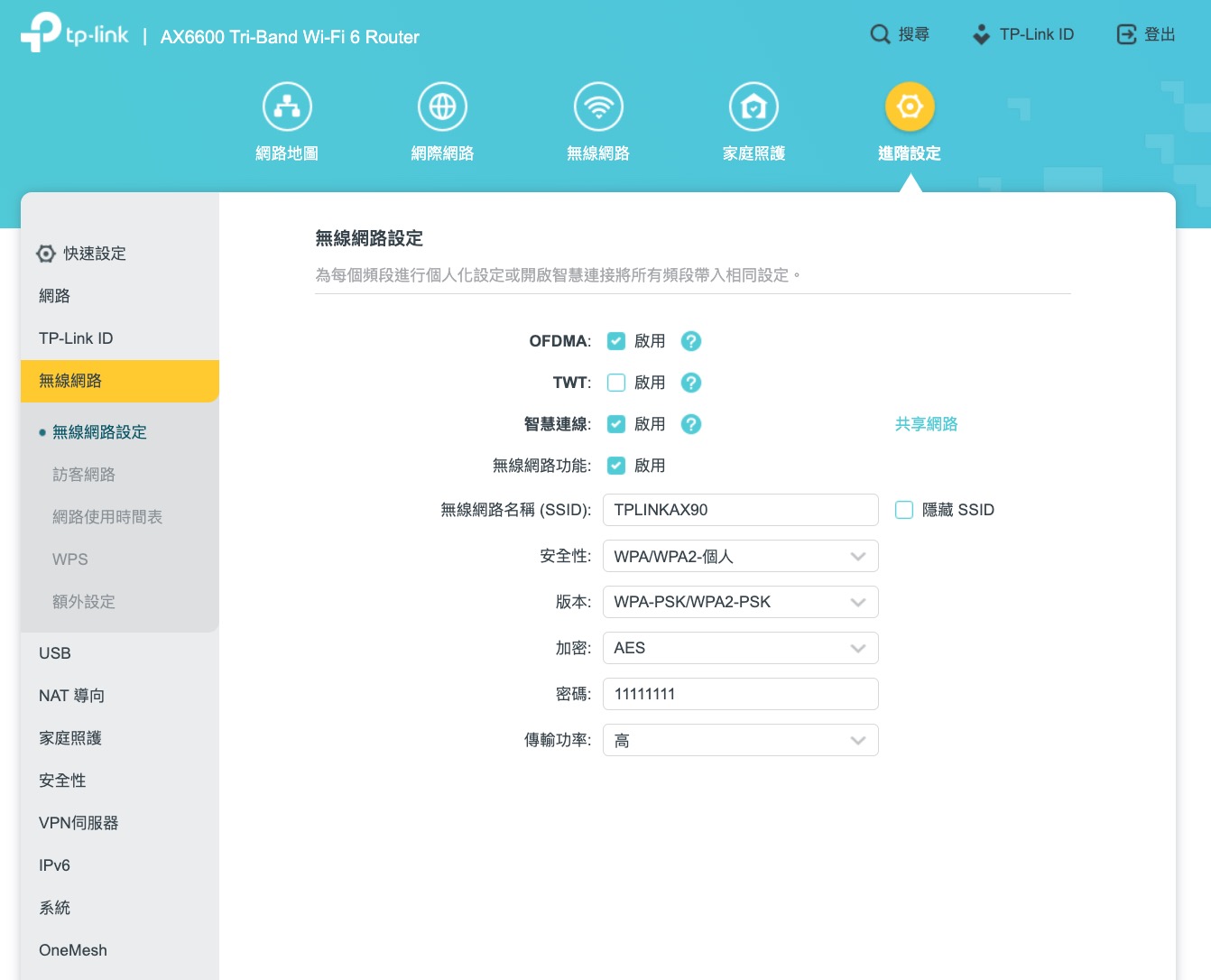
Task: Click the 進階設定 advanced gear icon
Action: click(910, 107)
